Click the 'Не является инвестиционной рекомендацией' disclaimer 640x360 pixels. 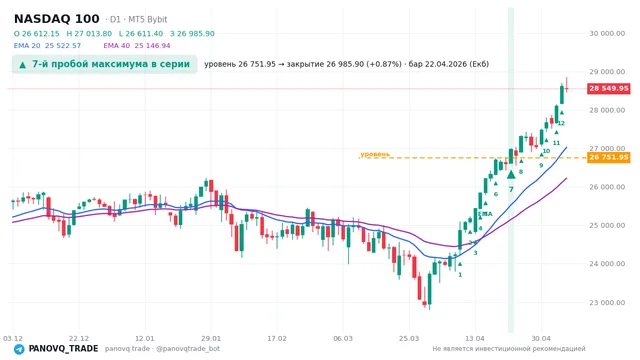click(x=509, y=349)
